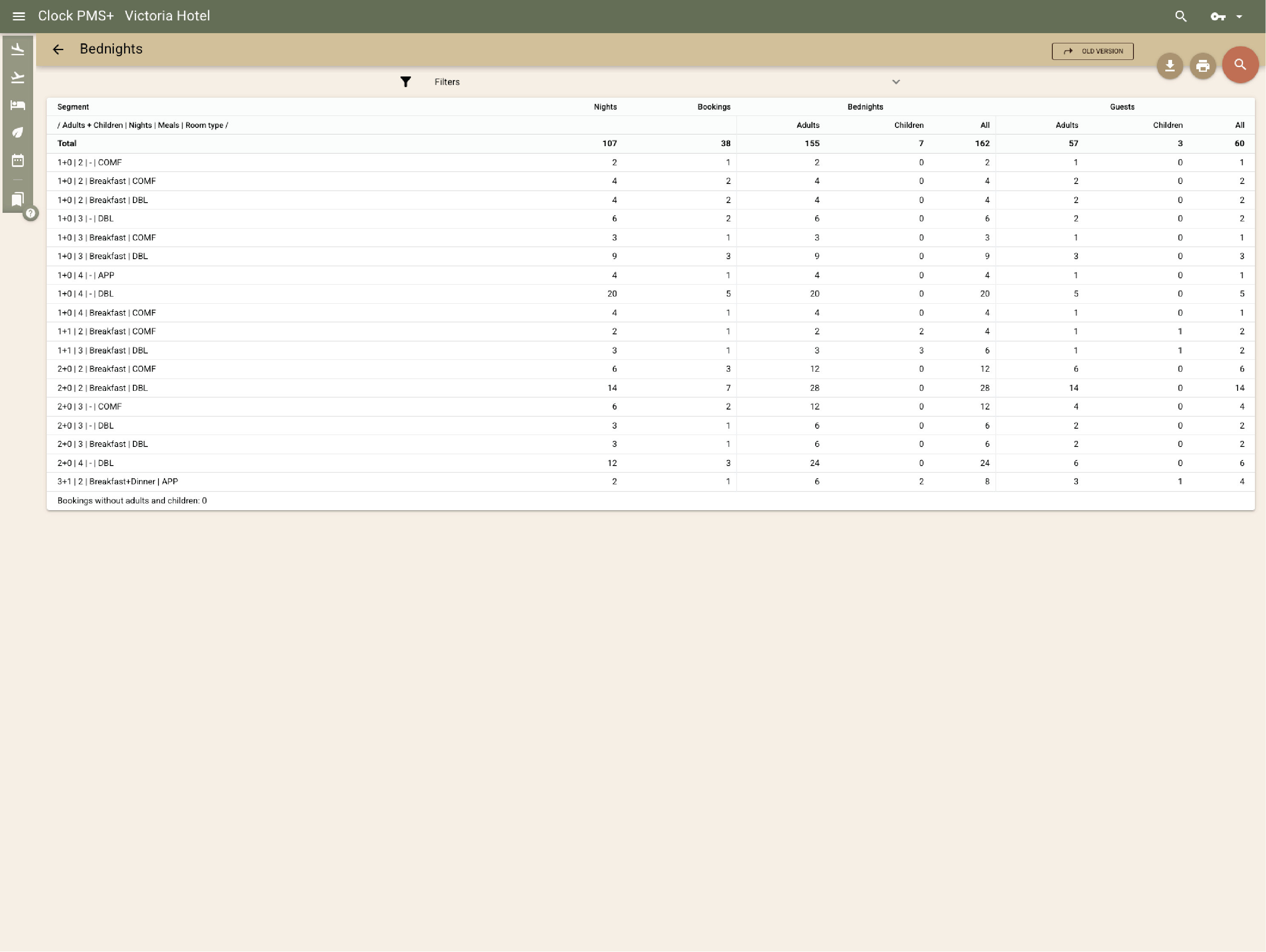The width and height of the screenshot is (1266, 952).
Task: Click the Clock PMS+ title
Action: [x=76, y=15]
